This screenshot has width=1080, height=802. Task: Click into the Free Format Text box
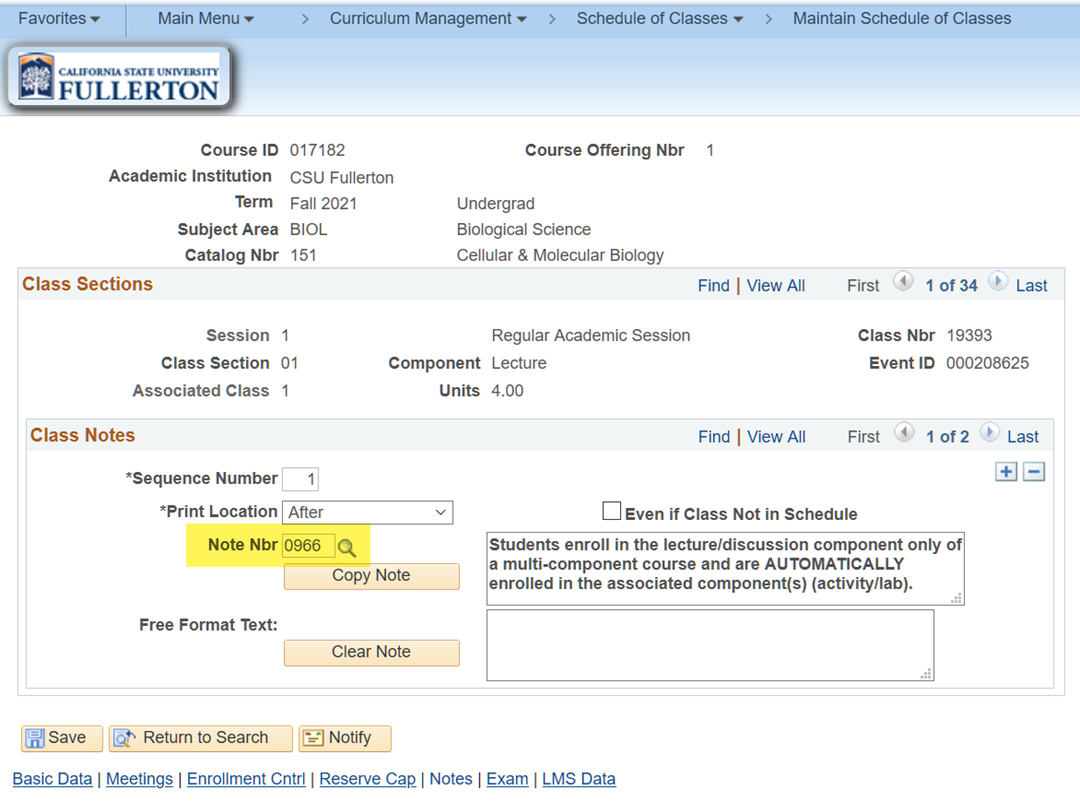coord(709,645)
